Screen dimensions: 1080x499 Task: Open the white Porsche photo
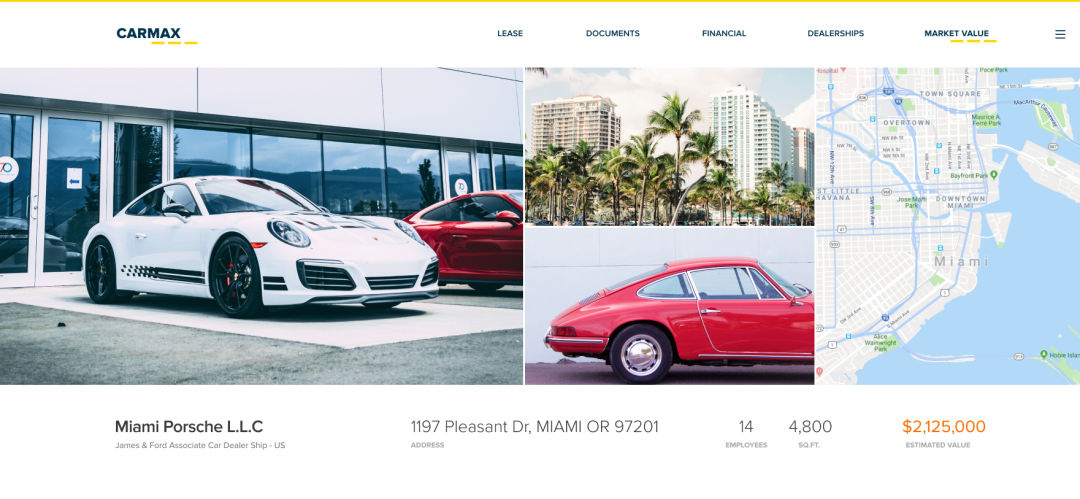point(261,226)
